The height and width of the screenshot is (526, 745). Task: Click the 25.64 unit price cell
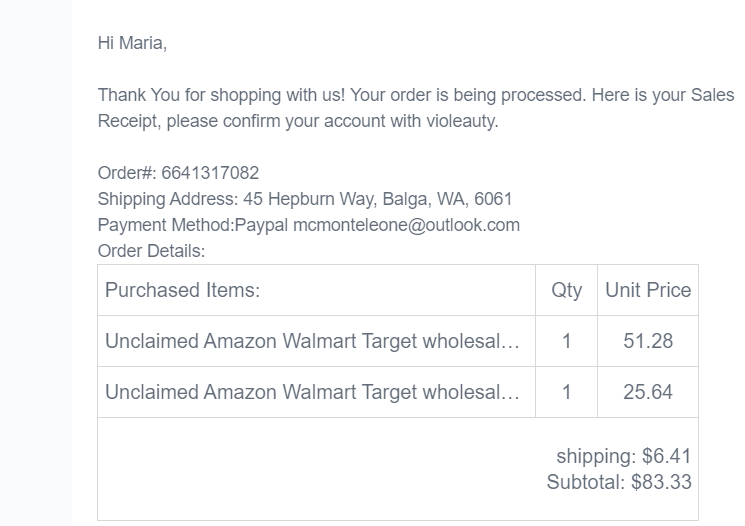point(648,392)
